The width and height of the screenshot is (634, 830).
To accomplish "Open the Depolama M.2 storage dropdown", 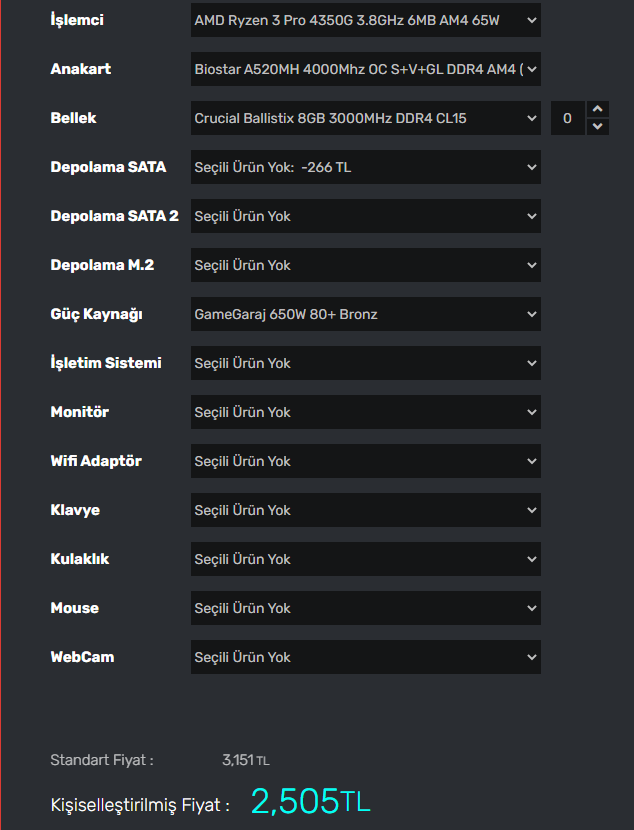I will [365, 265].
